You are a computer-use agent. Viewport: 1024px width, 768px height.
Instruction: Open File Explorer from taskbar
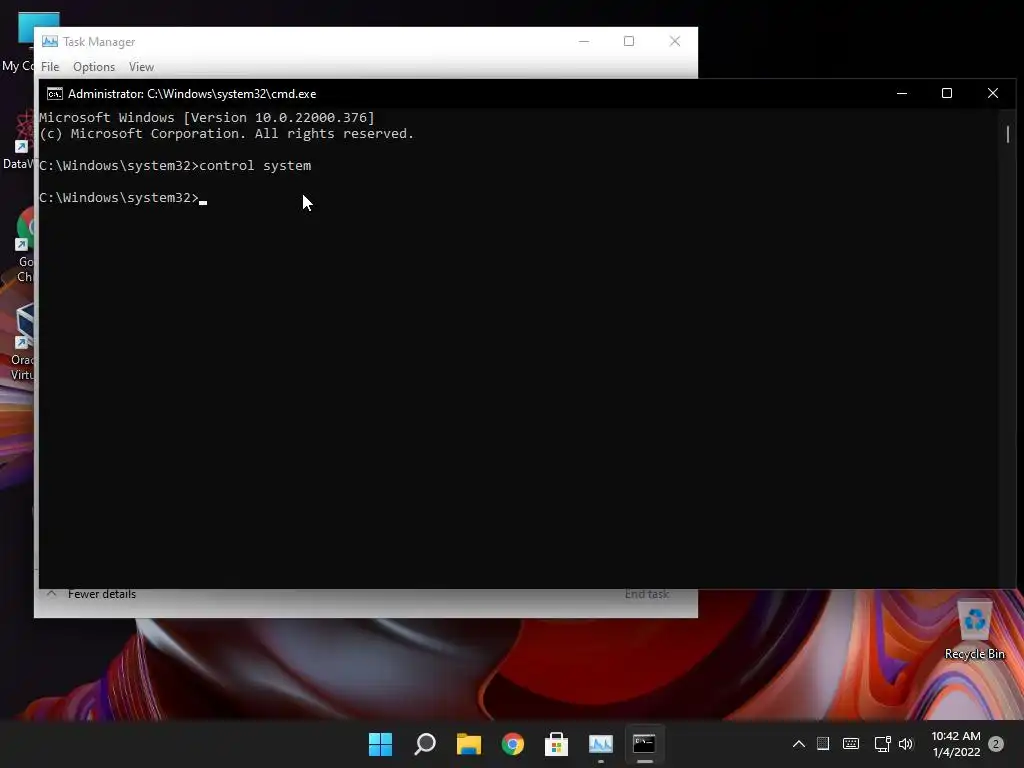469,744
